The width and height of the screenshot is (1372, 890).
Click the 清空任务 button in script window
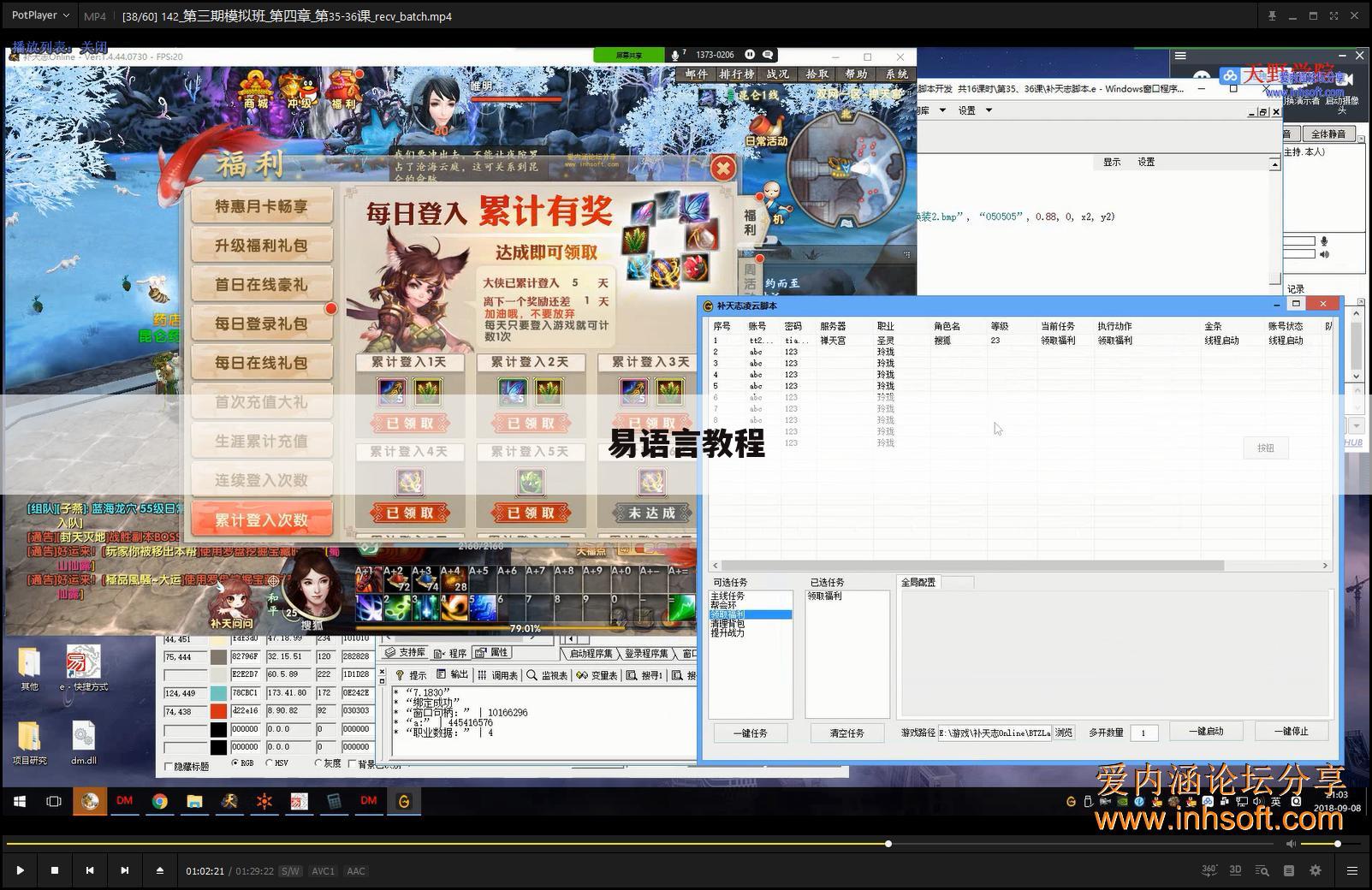pyautogui.click(x=846, y=733)
